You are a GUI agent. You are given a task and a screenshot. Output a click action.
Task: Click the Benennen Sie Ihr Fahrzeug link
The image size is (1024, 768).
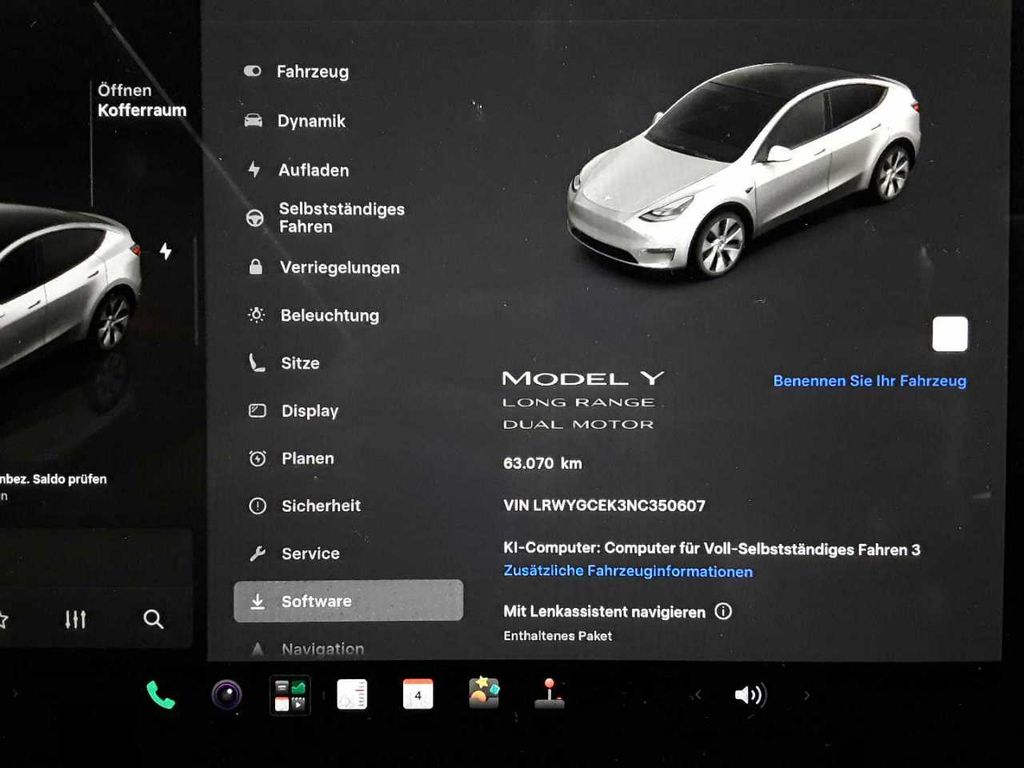(870, 381)
